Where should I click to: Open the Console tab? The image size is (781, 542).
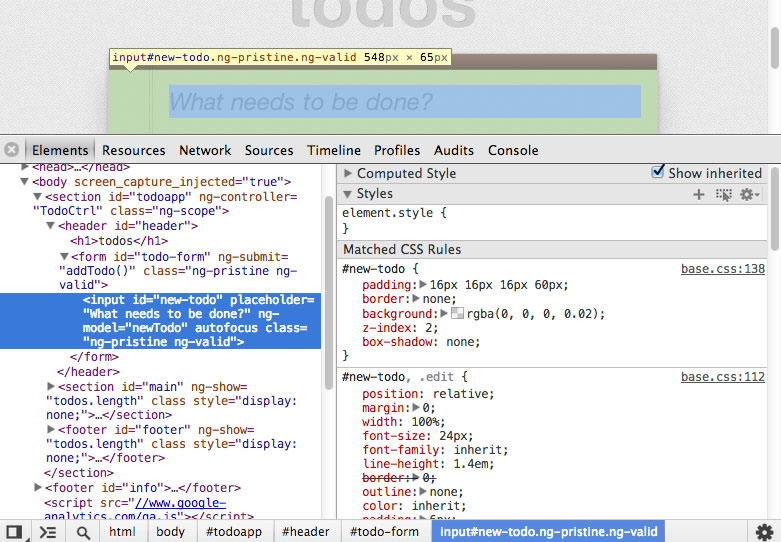[513, 150]
